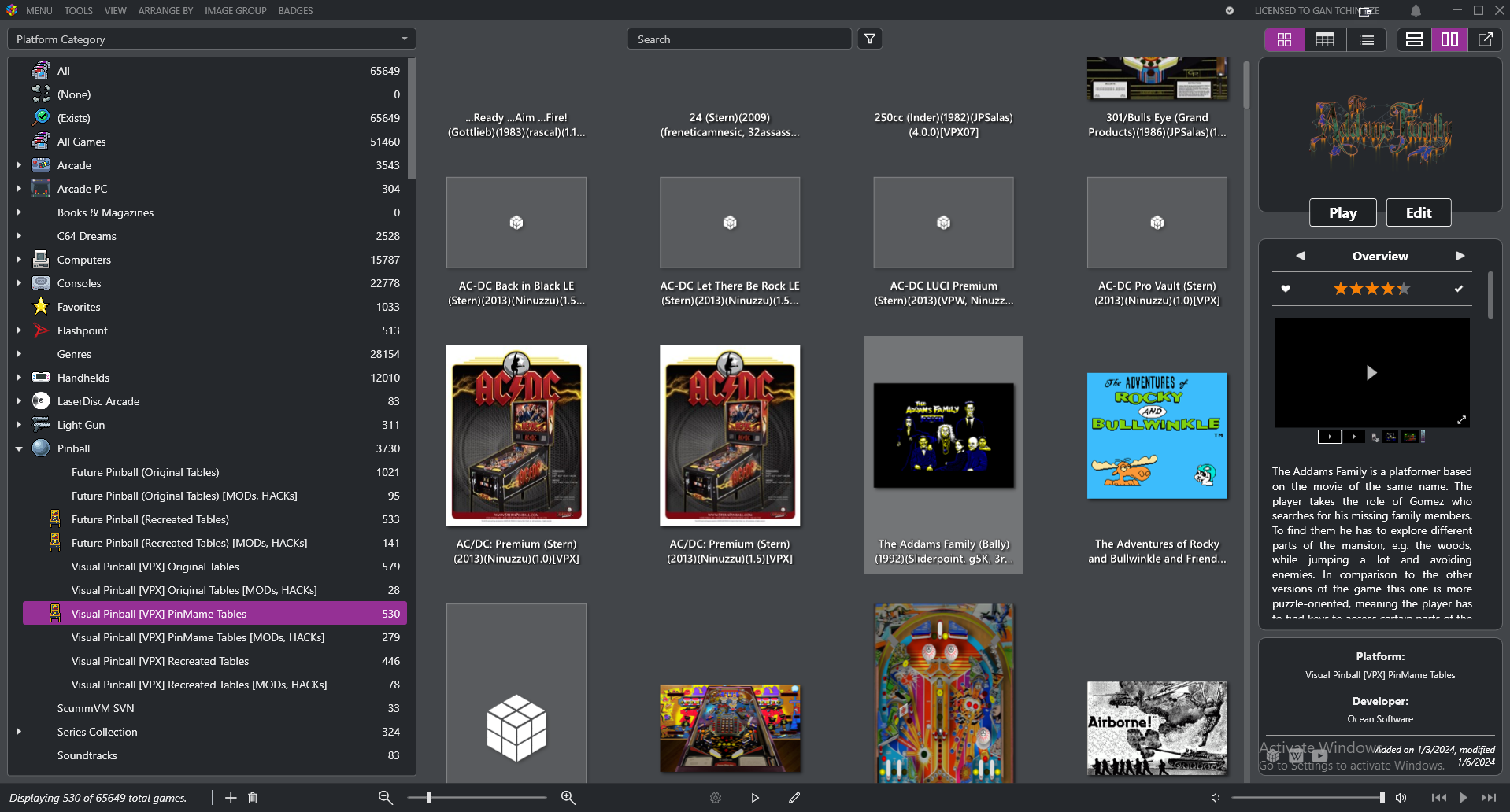Adjust the box size zoom slider
The image size is (1510, 812).
(476, 798)
